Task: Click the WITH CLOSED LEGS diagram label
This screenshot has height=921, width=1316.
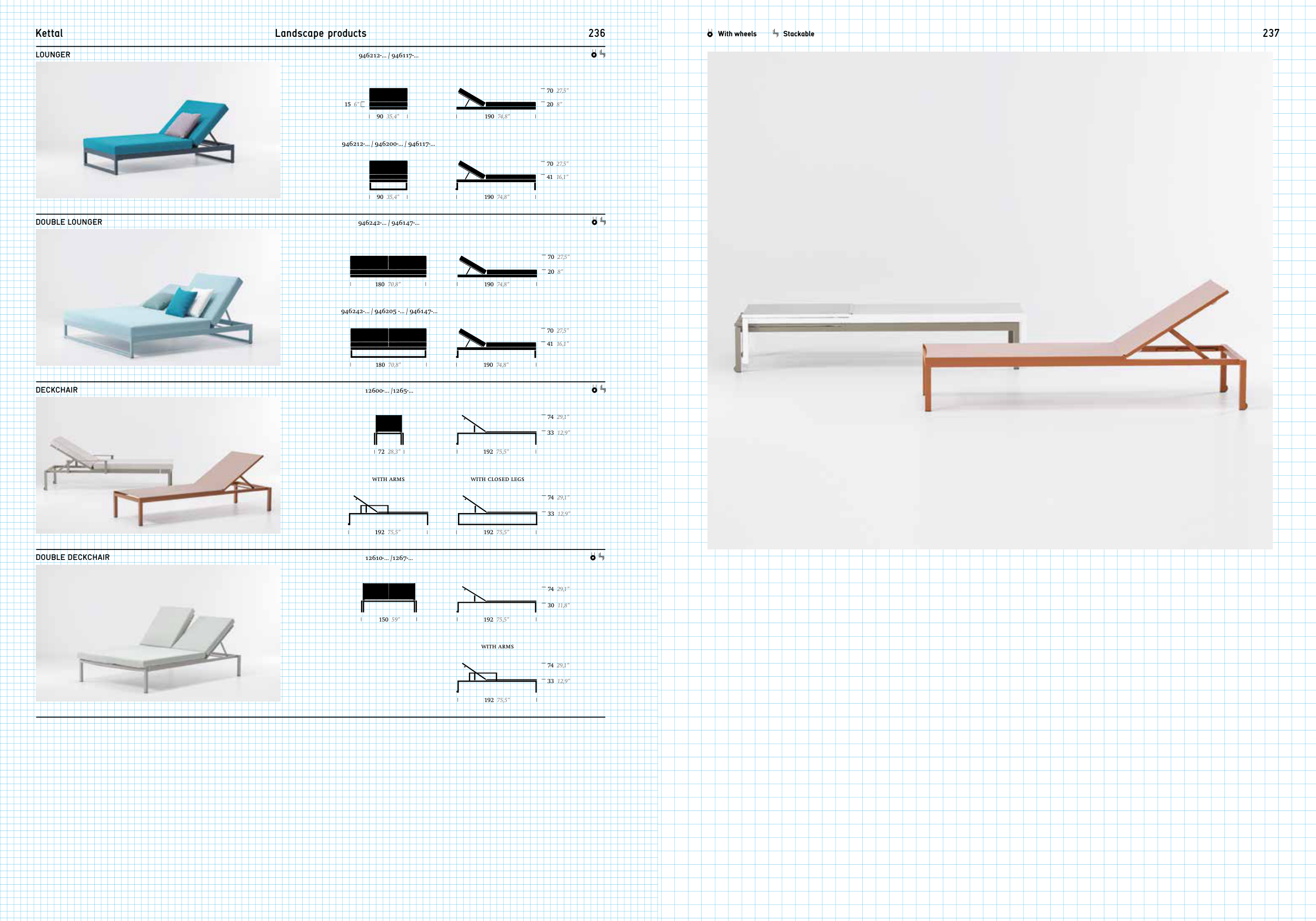Action: pyautogui.click(x=497, y=479)
